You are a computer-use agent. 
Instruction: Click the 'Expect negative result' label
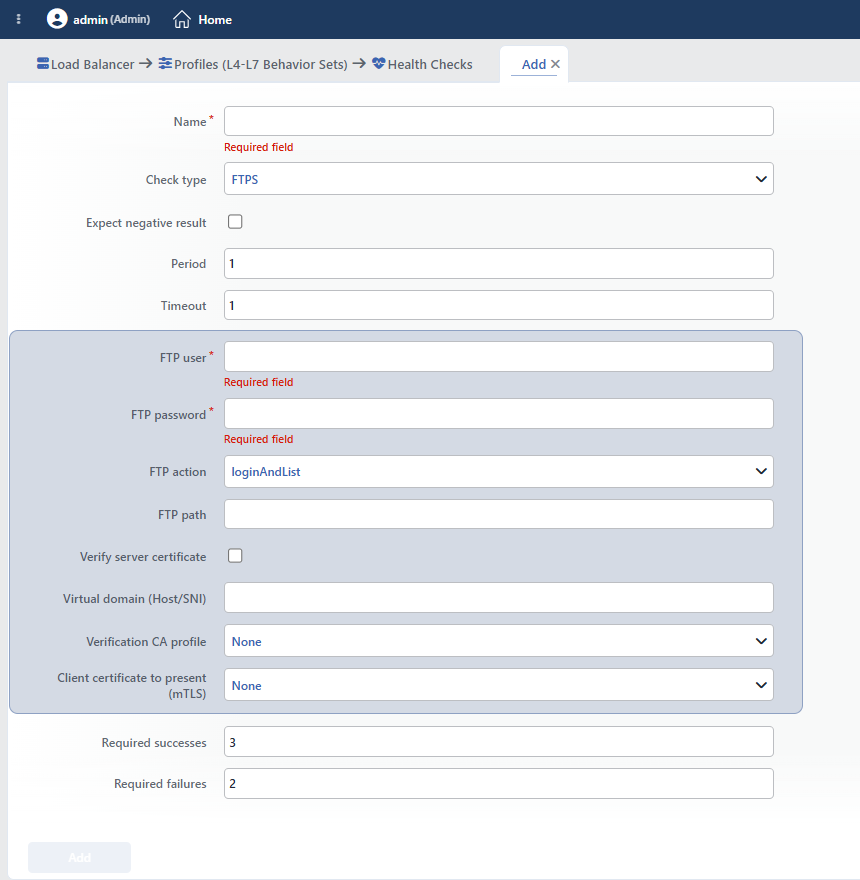(x=146, y=223)
